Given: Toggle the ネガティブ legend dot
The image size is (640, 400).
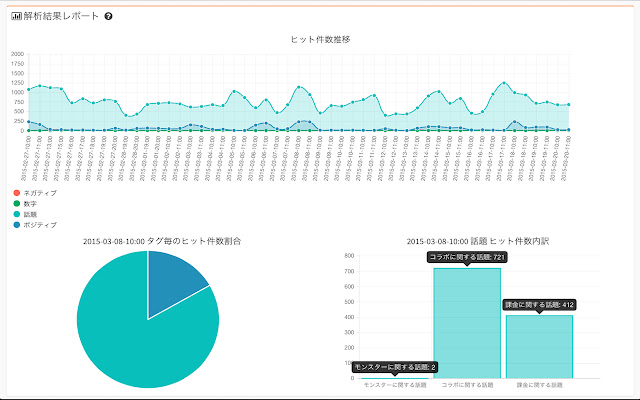Looking at the screenshot, I should 16,192.
